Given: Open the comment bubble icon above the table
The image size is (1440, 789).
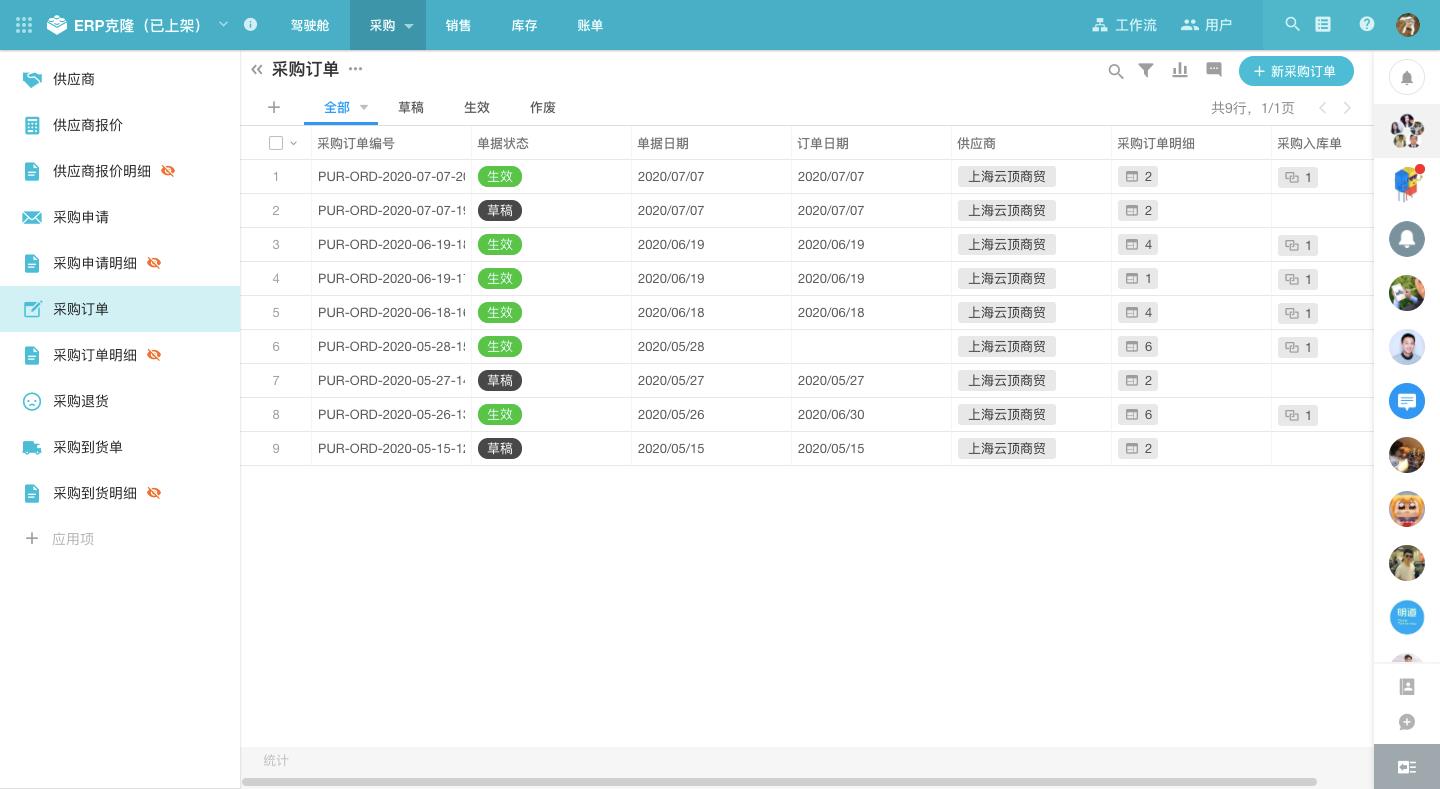Looking at the screenshot, I should tap(1214, 70).
